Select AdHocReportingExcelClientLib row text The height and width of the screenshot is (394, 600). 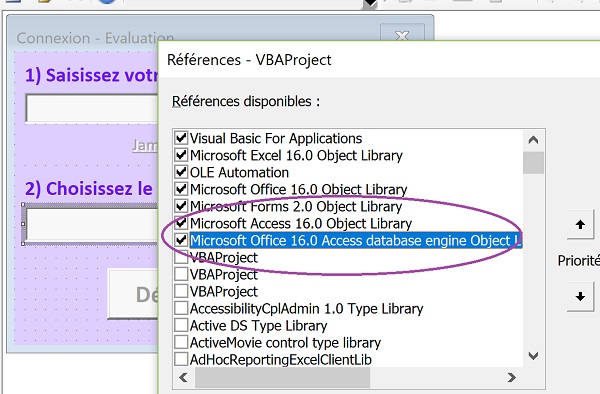coord(280,360)
